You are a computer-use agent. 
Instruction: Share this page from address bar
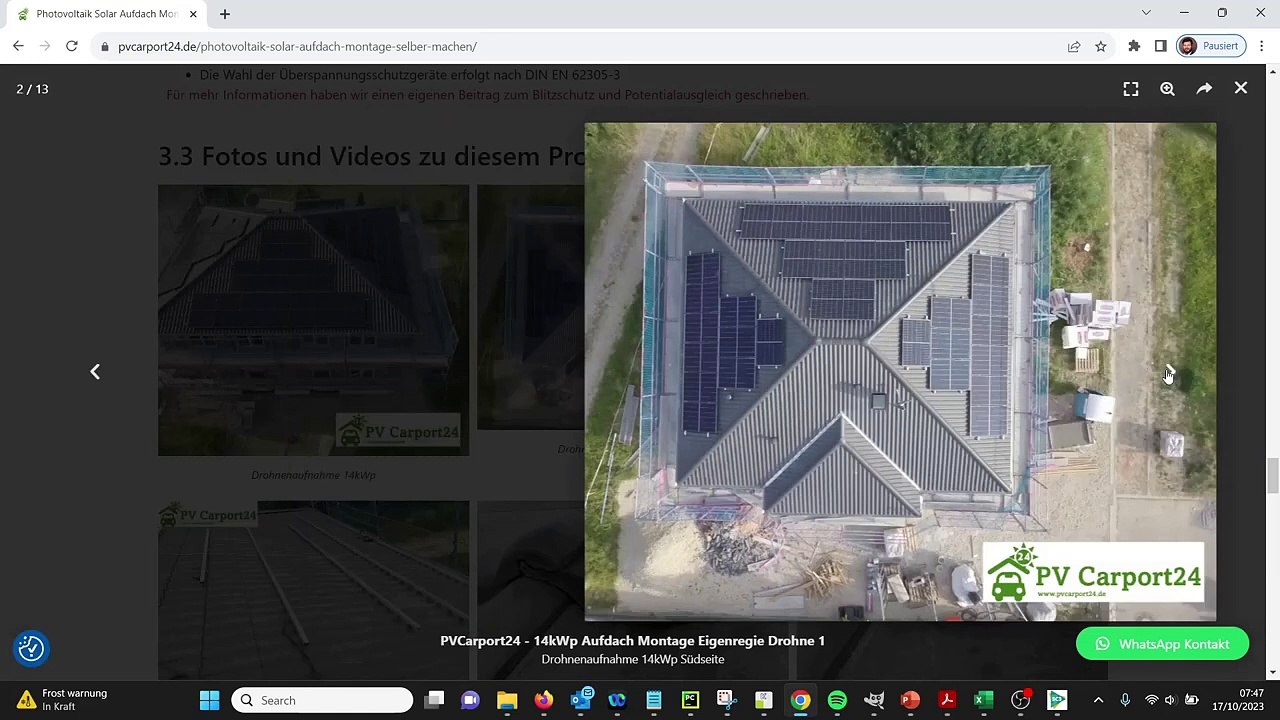tap(1074, 46)
